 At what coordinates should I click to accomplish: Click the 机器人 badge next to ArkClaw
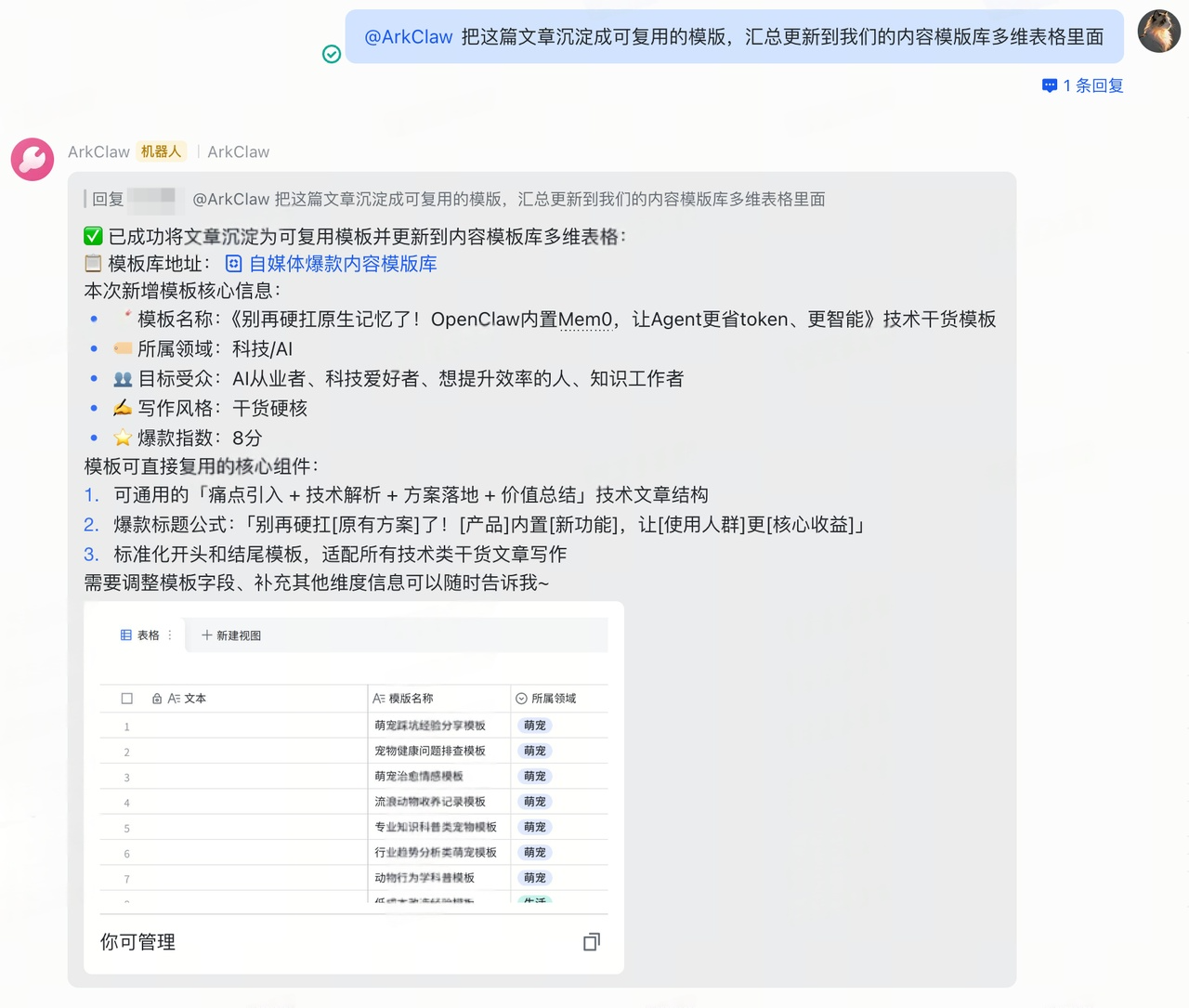(161, 151)
